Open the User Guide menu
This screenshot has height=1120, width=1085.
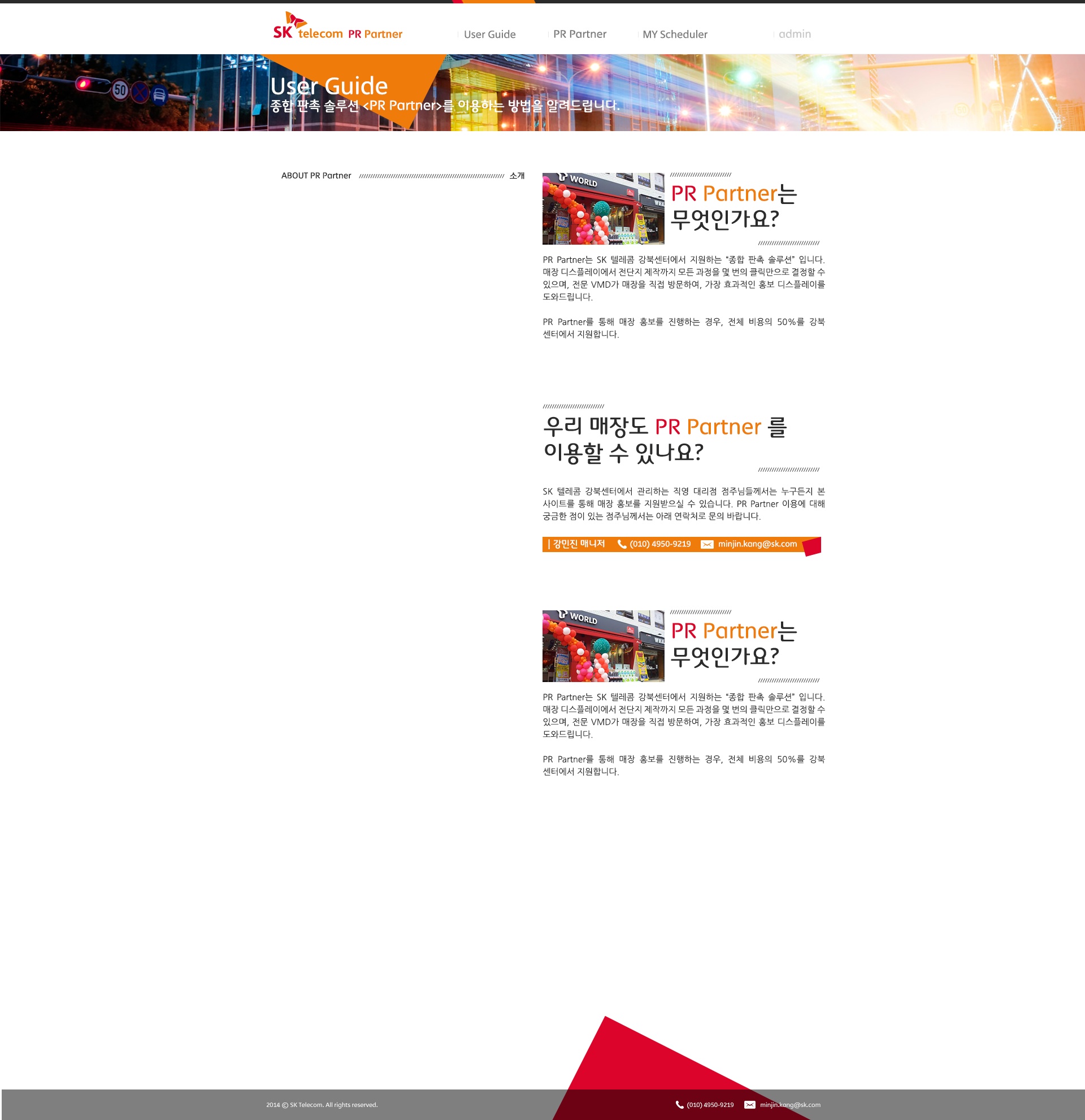tap(489, 34)
